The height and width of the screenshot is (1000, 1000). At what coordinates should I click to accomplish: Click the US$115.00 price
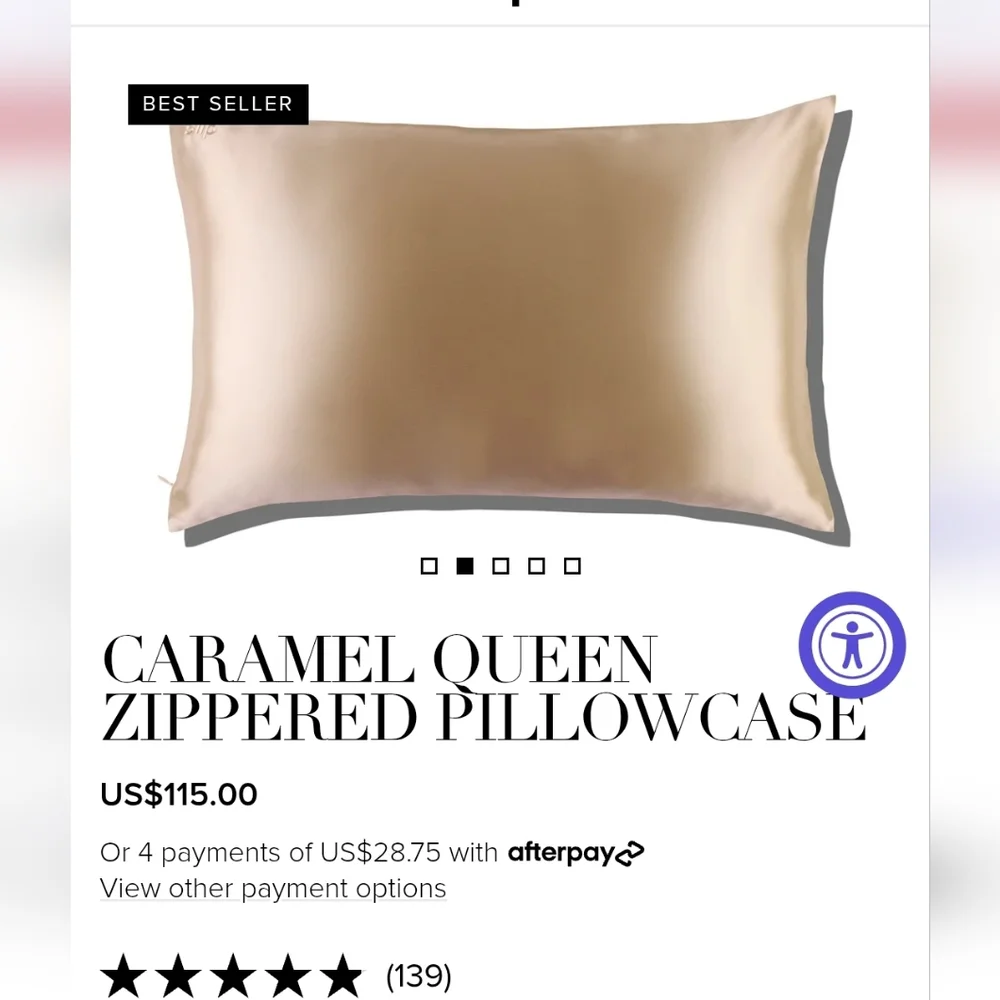click(179, 795)
